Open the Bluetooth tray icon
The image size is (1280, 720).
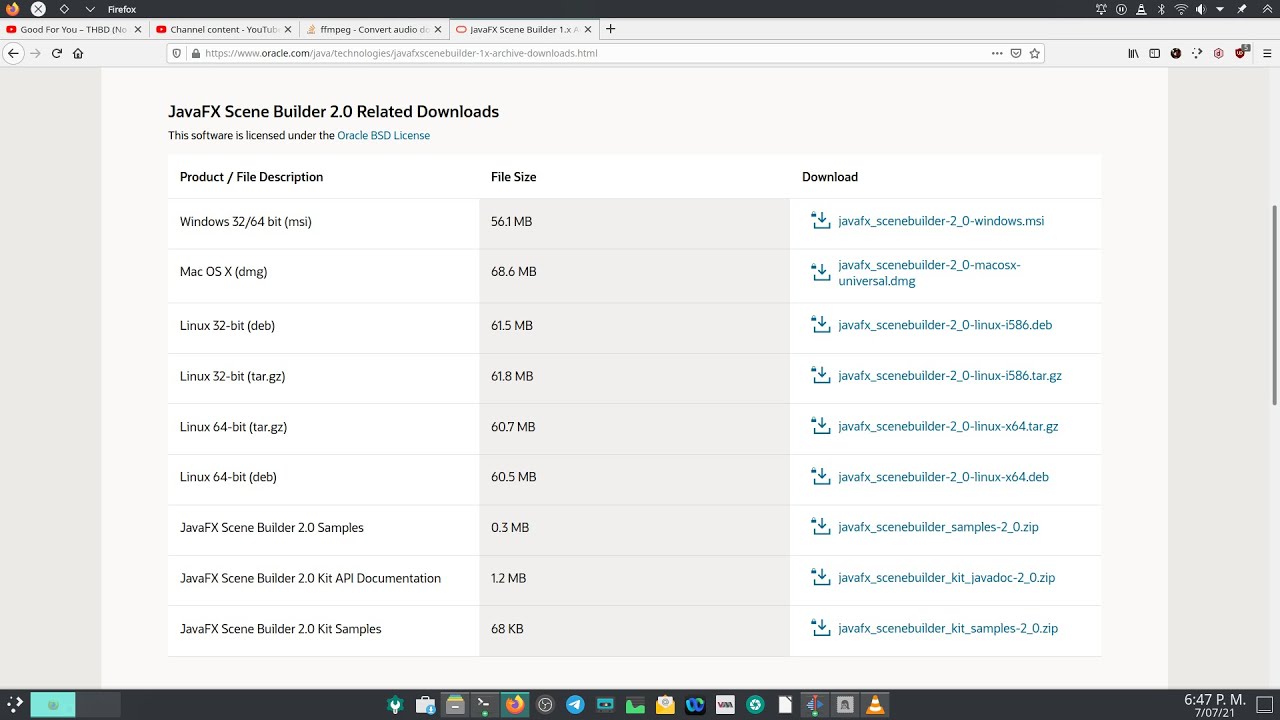[1161, 9]
